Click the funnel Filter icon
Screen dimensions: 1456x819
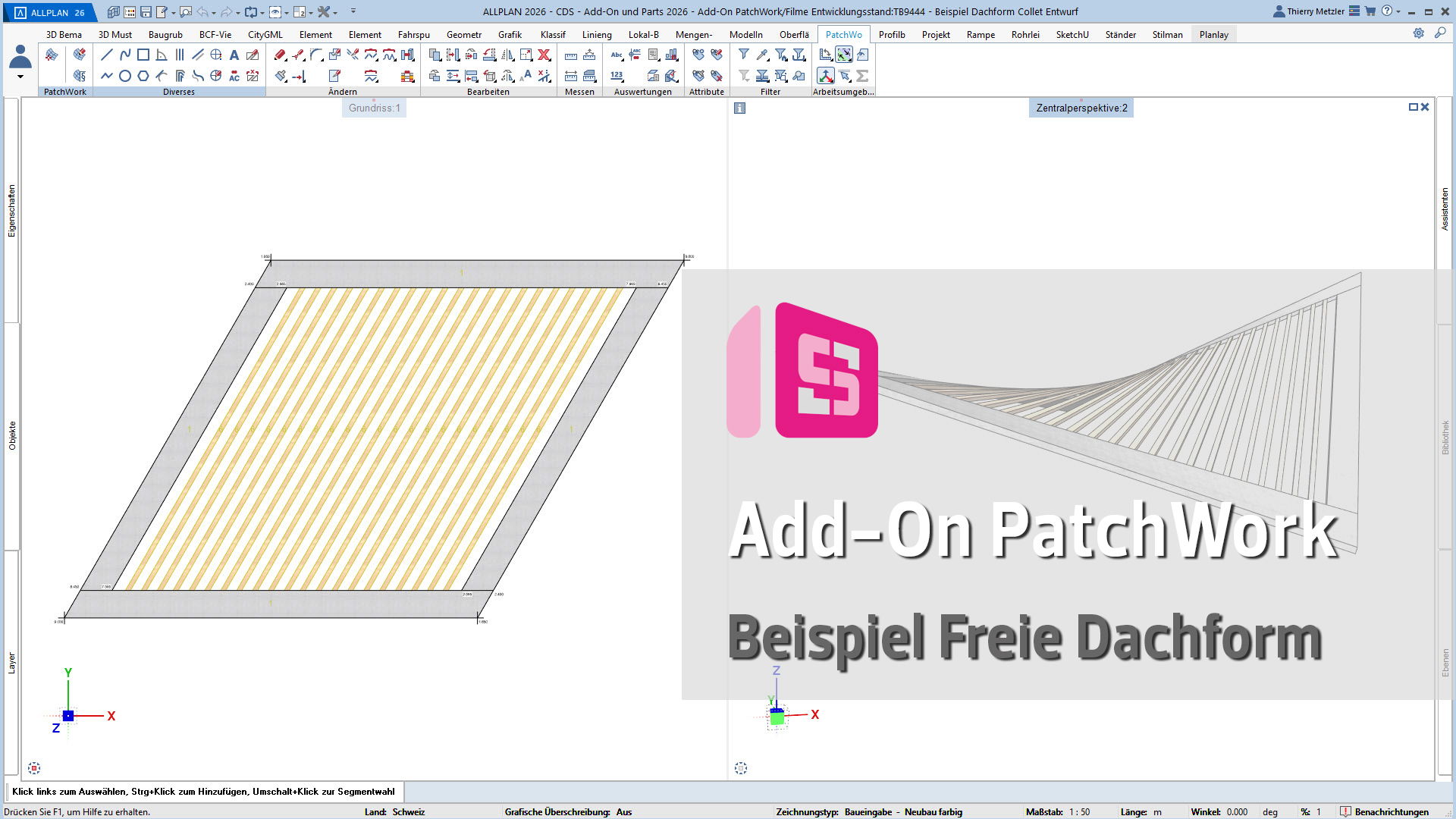[744, 55]
